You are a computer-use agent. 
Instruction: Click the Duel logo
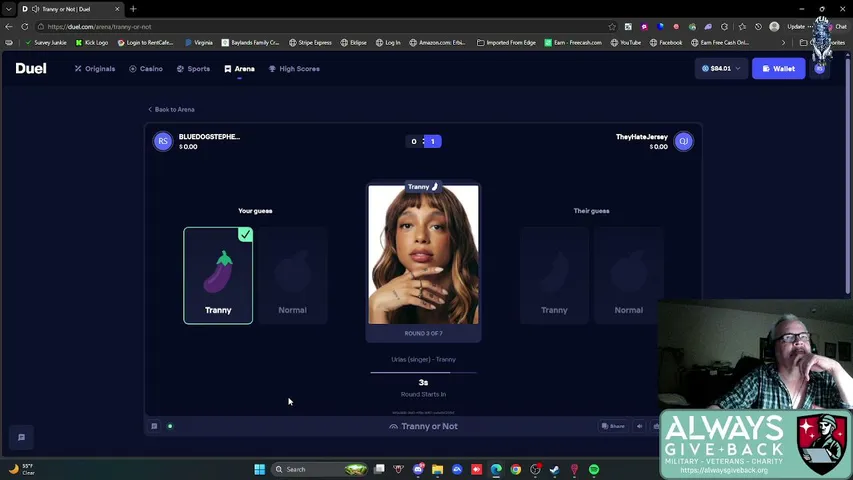31,69
